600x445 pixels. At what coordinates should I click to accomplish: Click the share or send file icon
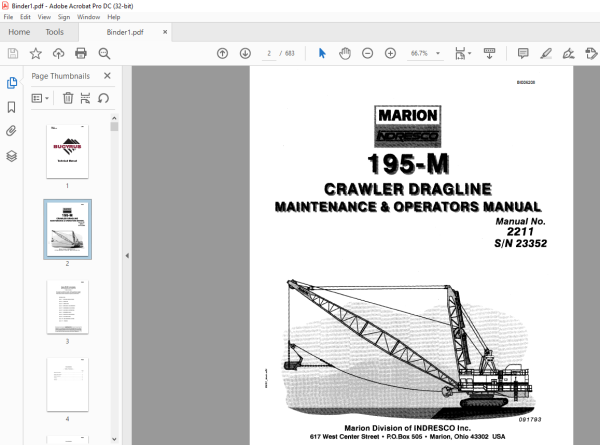click(591, 53)
